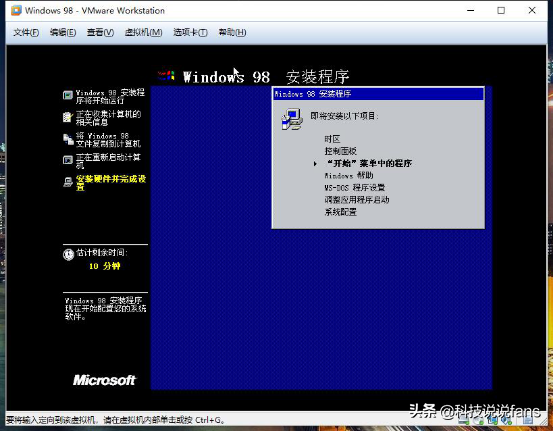The height and width of the screenshot is (431, 553).
Task: Open the 查看(V) menu
Action: click(100, 32)
